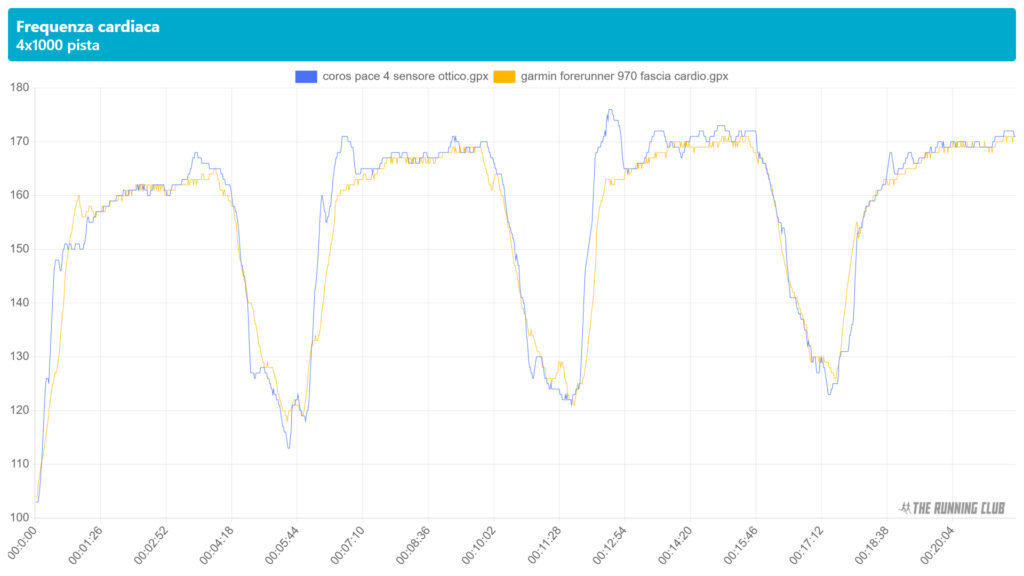Select the 00:10:02 time axis label
This screenshot has height=576, width=1024.
480,545
